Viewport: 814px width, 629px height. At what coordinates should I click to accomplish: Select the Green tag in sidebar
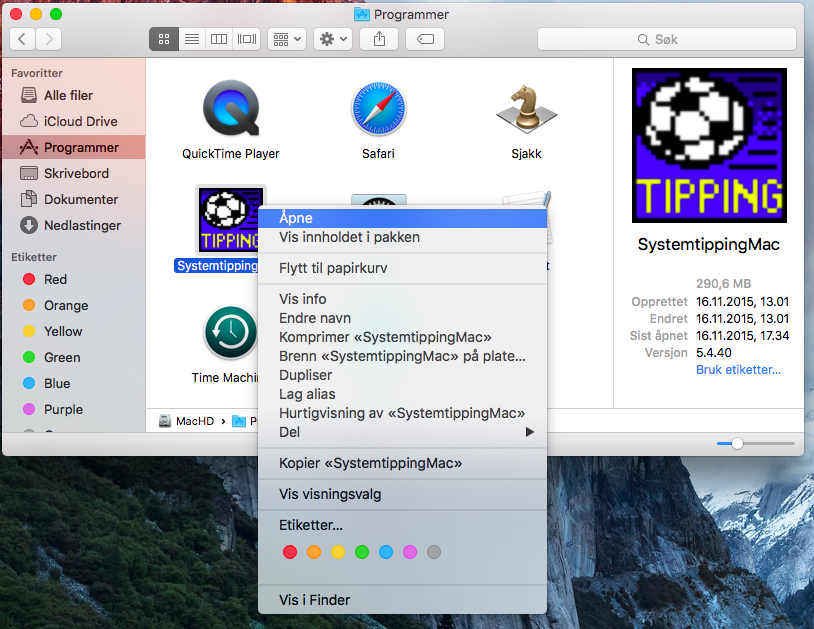73,357
